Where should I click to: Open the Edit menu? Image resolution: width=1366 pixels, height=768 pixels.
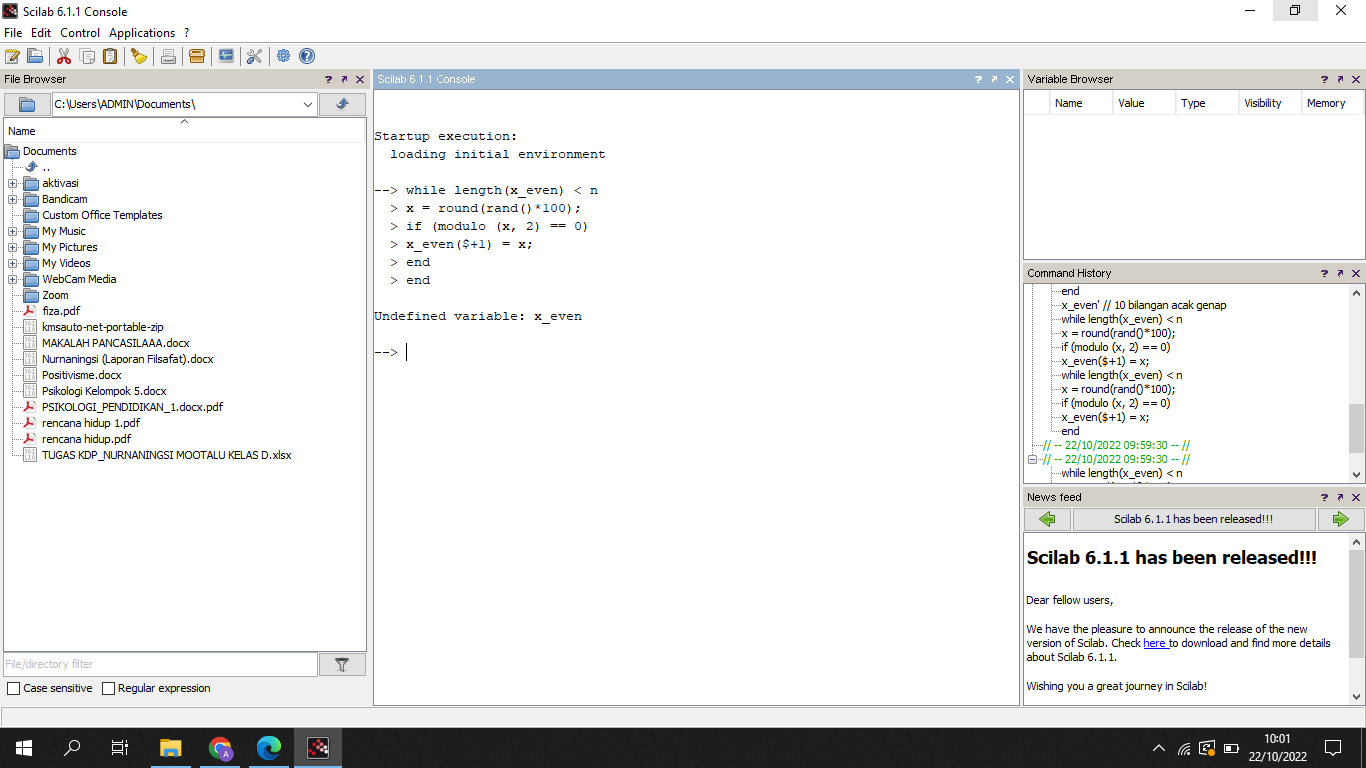tap(41, 33)
